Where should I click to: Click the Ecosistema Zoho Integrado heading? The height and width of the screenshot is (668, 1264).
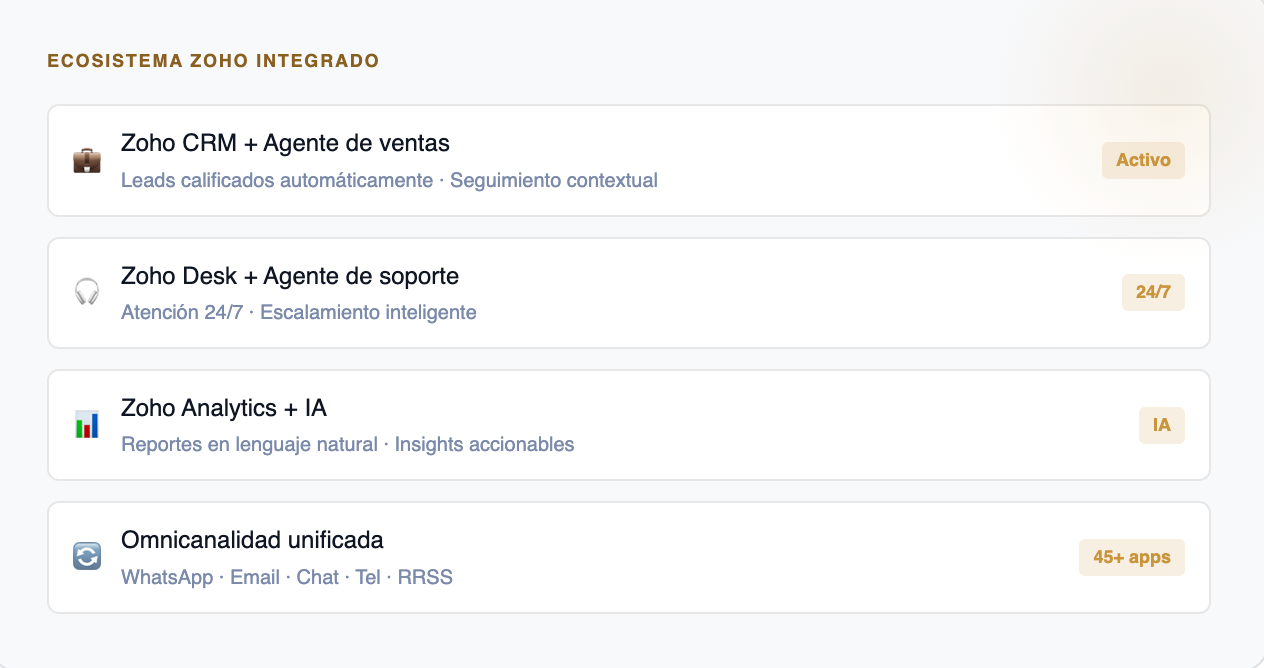(213, 61)
